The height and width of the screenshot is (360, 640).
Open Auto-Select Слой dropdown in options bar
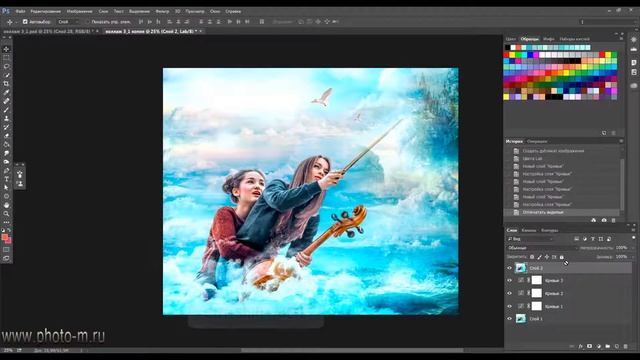click(x=68, y=22)
